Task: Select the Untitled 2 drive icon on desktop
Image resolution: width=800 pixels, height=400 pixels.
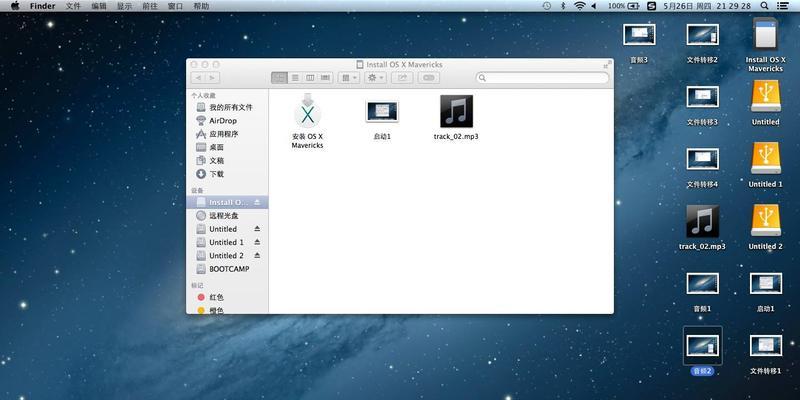Action: click(765, 220)
